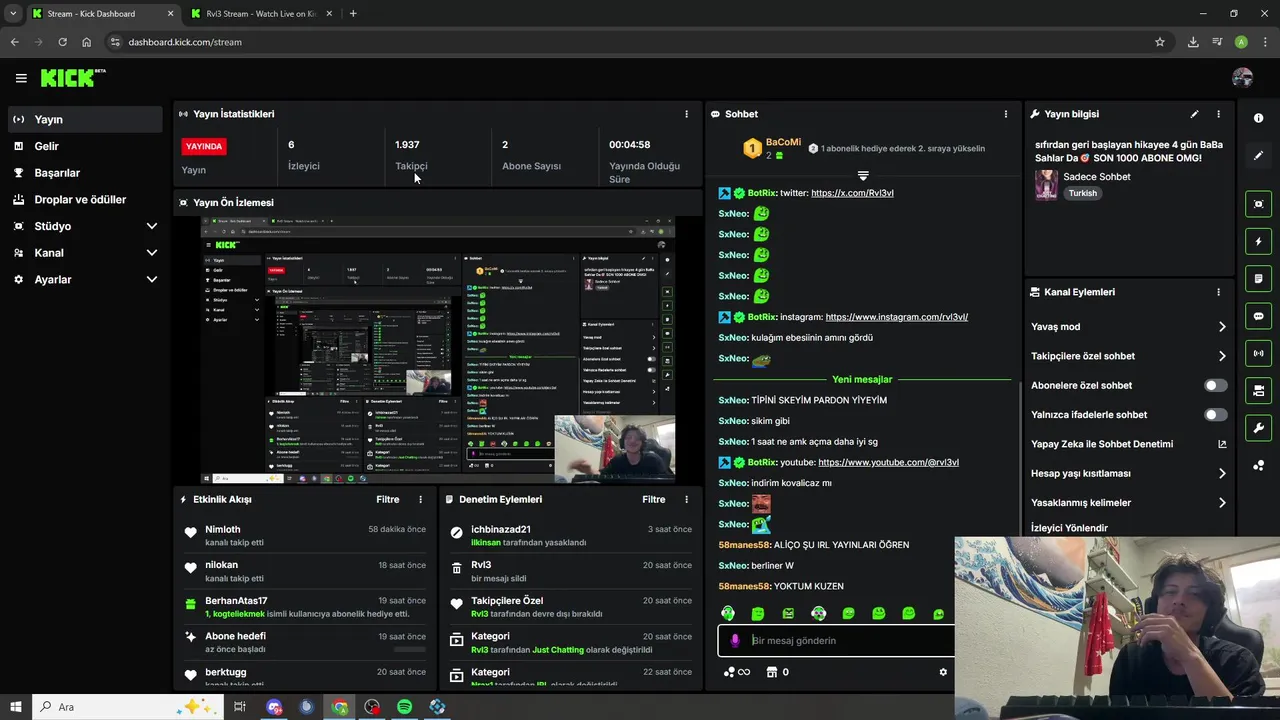This screenshot has width=1280, height=720.
Task: Go to Droplar ve ödüller sidebar item
Action: [x=85, y=199]
